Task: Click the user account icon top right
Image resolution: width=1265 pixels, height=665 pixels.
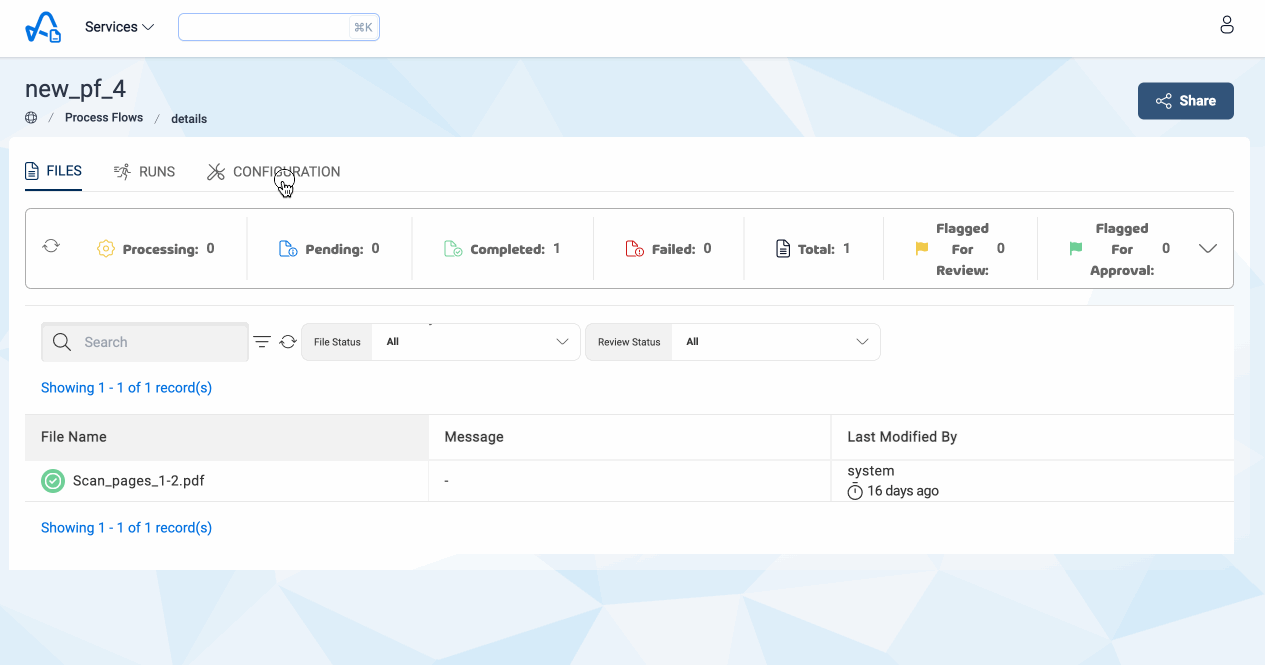Action: tap(1227, 24)
